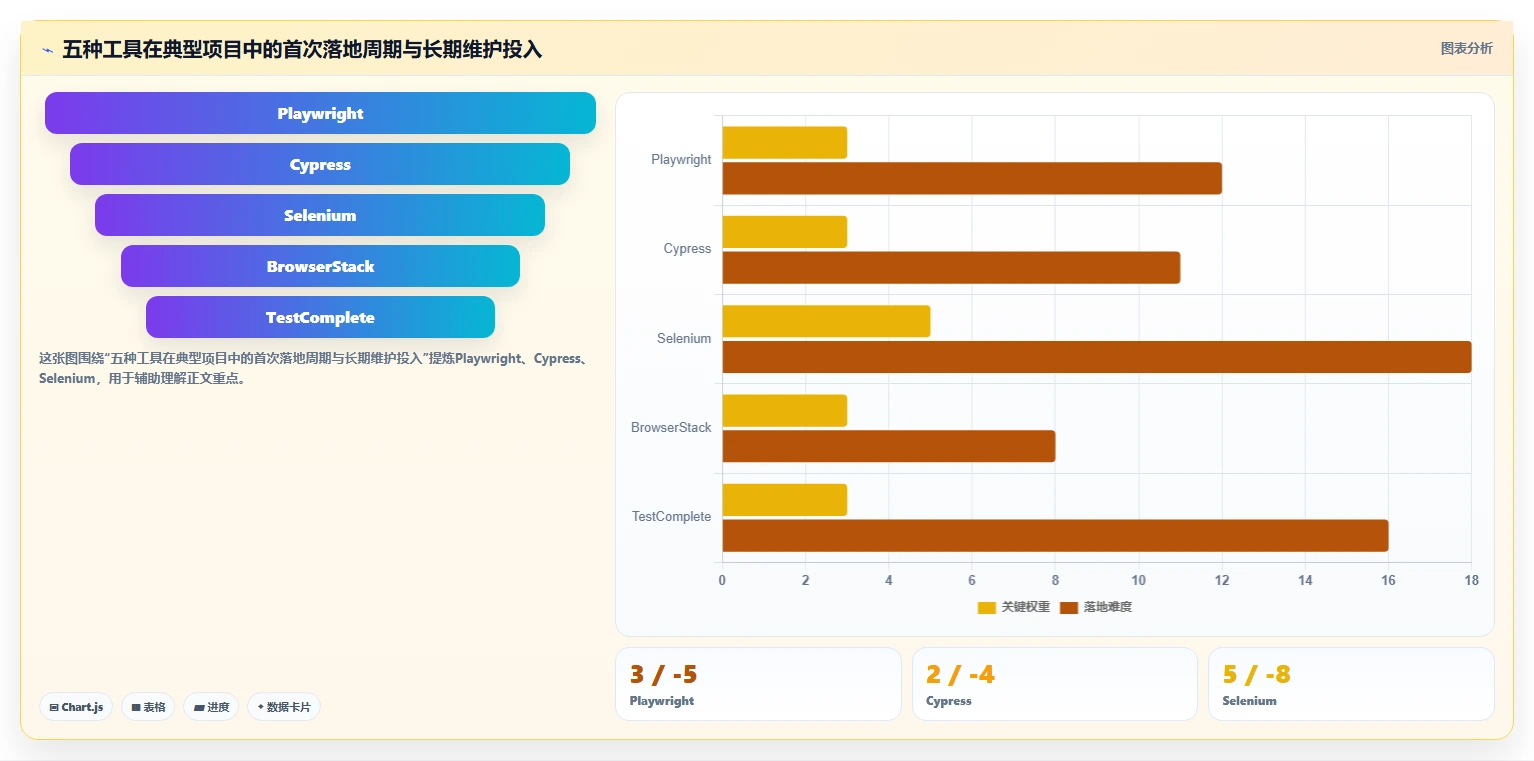Click the heading 五种工具在典型项目中的首次落地周期

point(302,49)
